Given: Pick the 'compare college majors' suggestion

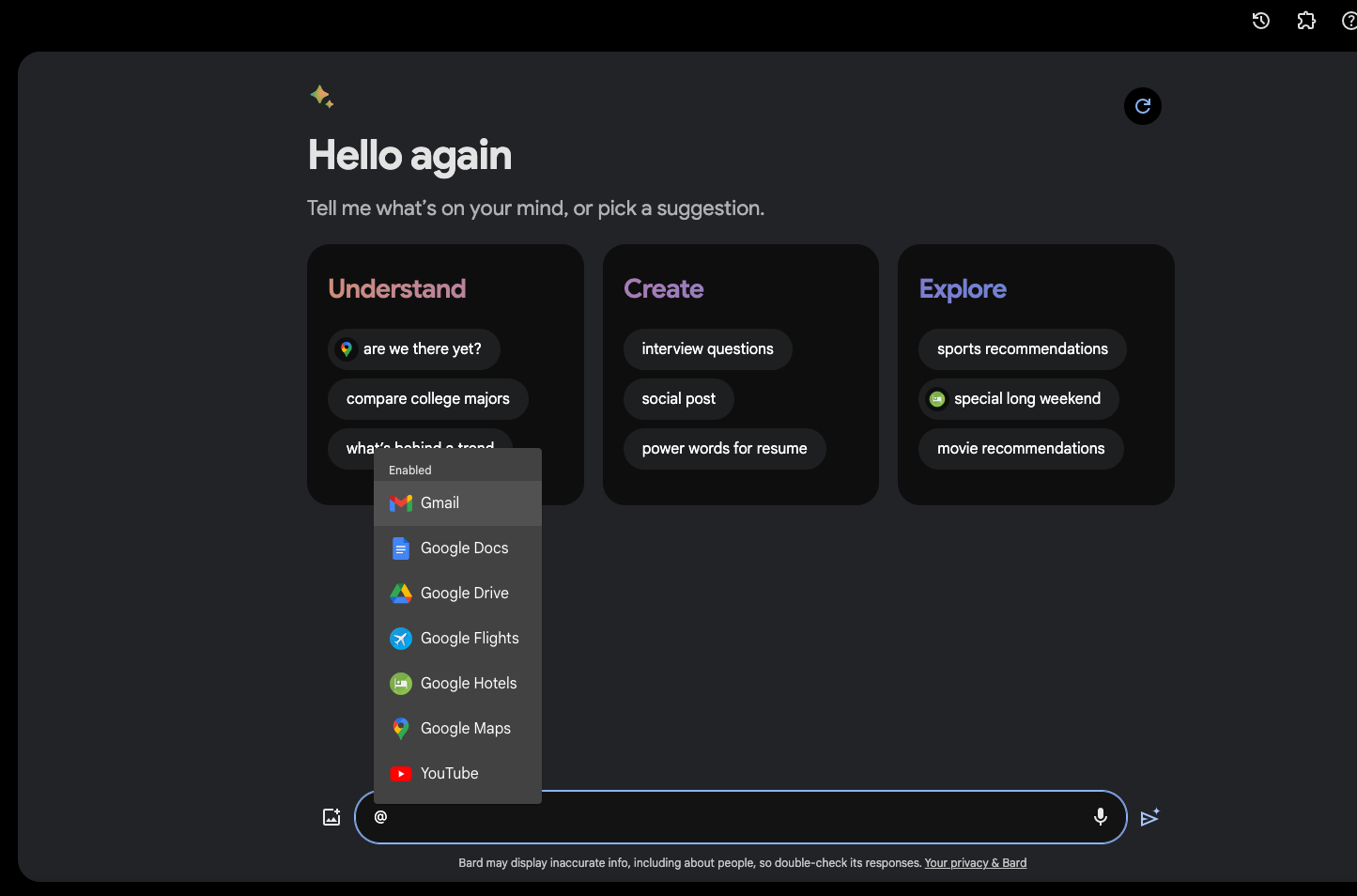Looking at the screenshot, I should (428, 399).
